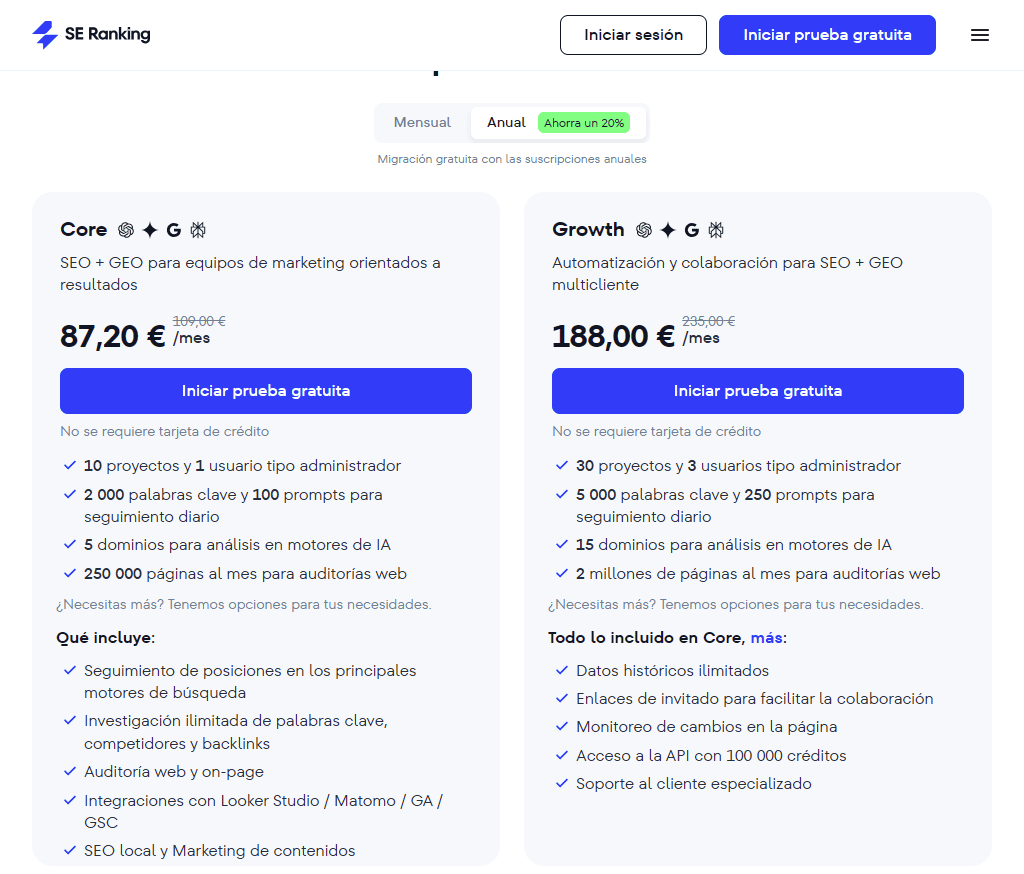Screen dimensions: 1024x874
Task: Start the free trial on the Growth plan
Action: (757, 391)
